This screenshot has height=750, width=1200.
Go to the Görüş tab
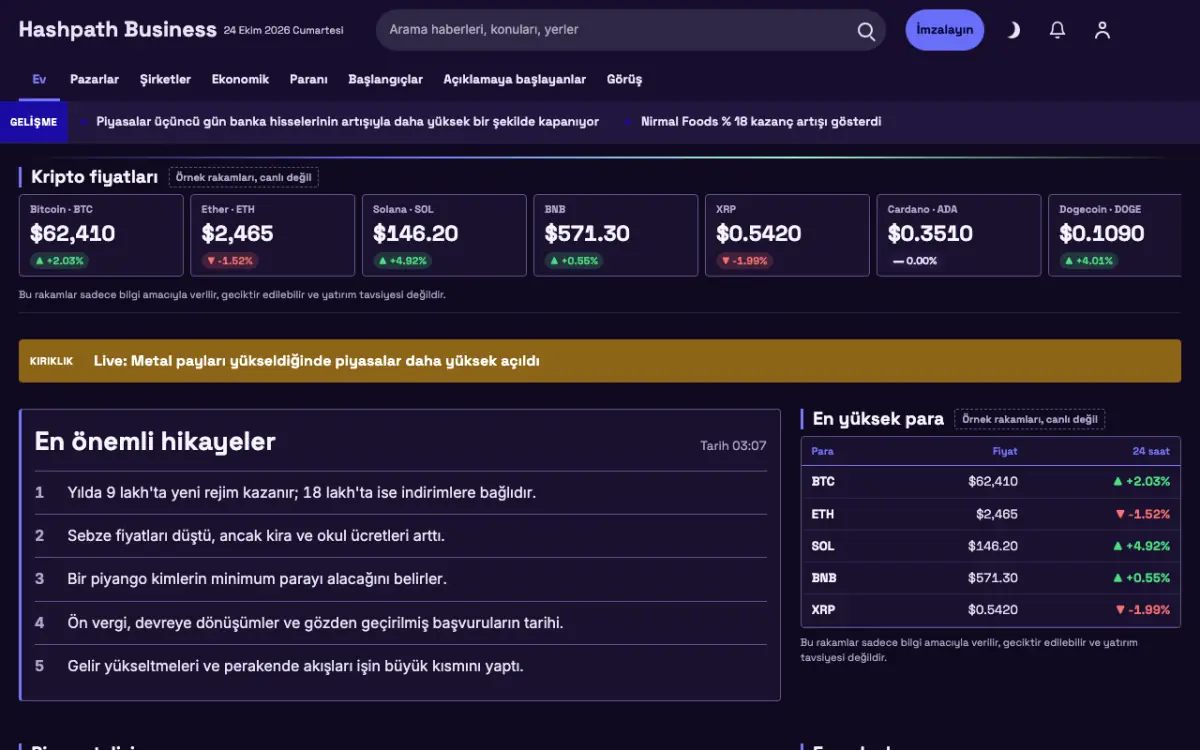[x=625, y=79]
